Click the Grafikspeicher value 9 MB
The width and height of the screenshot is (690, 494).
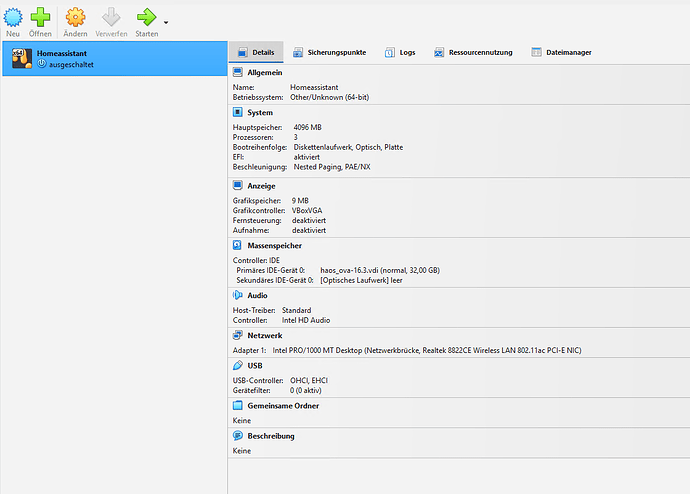pyautogui.click(x=300, y=201)
